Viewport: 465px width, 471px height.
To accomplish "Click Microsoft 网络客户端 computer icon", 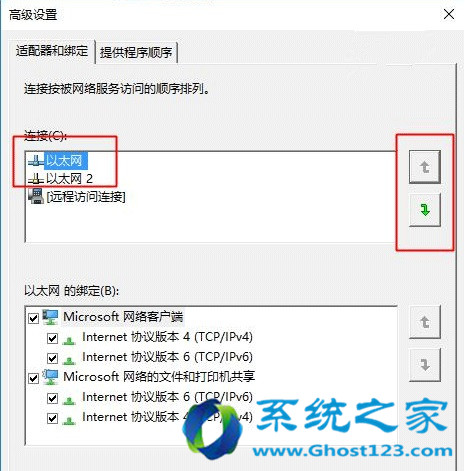I will point(50,317).
